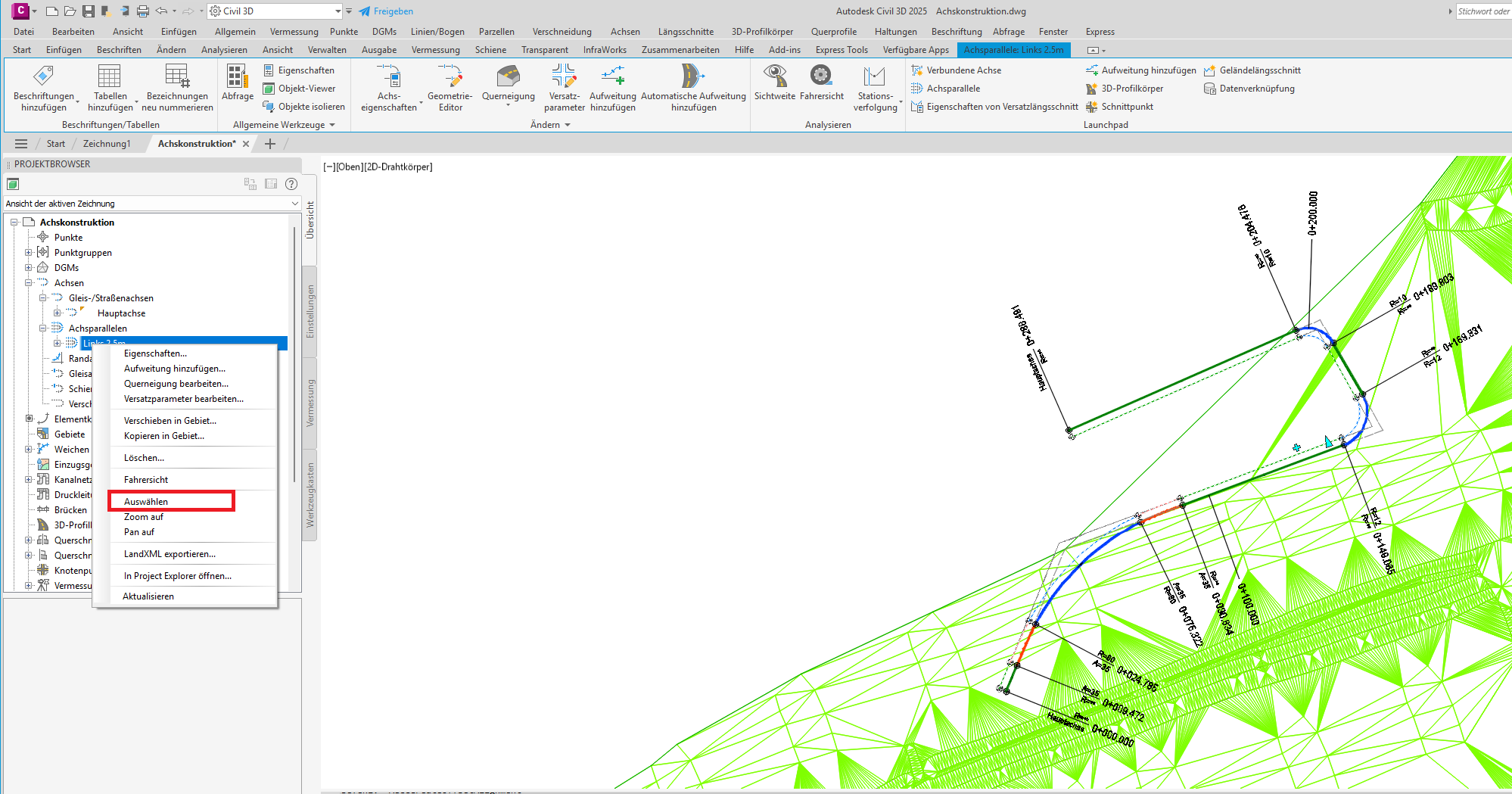Click Datenverknüpfung in the Launchpad panel
This screenshot has height=794, width=1512.
pyautogui.click(x=1249, y=89)
